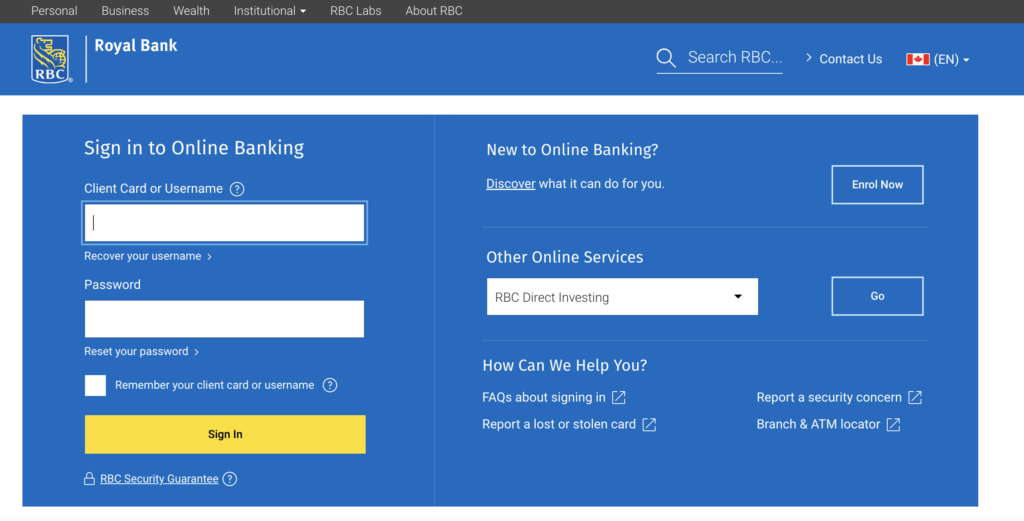Open the Institutional menu dropdown
This screenshot has height=521, width=1024.
click(x=270, y=11)
